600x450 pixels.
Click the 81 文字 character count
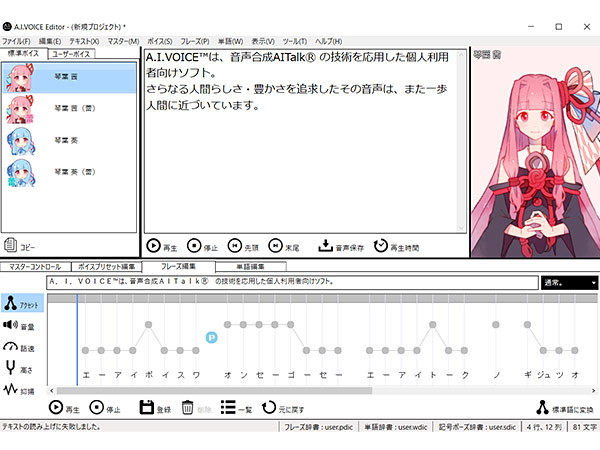(x=584, y=427)
